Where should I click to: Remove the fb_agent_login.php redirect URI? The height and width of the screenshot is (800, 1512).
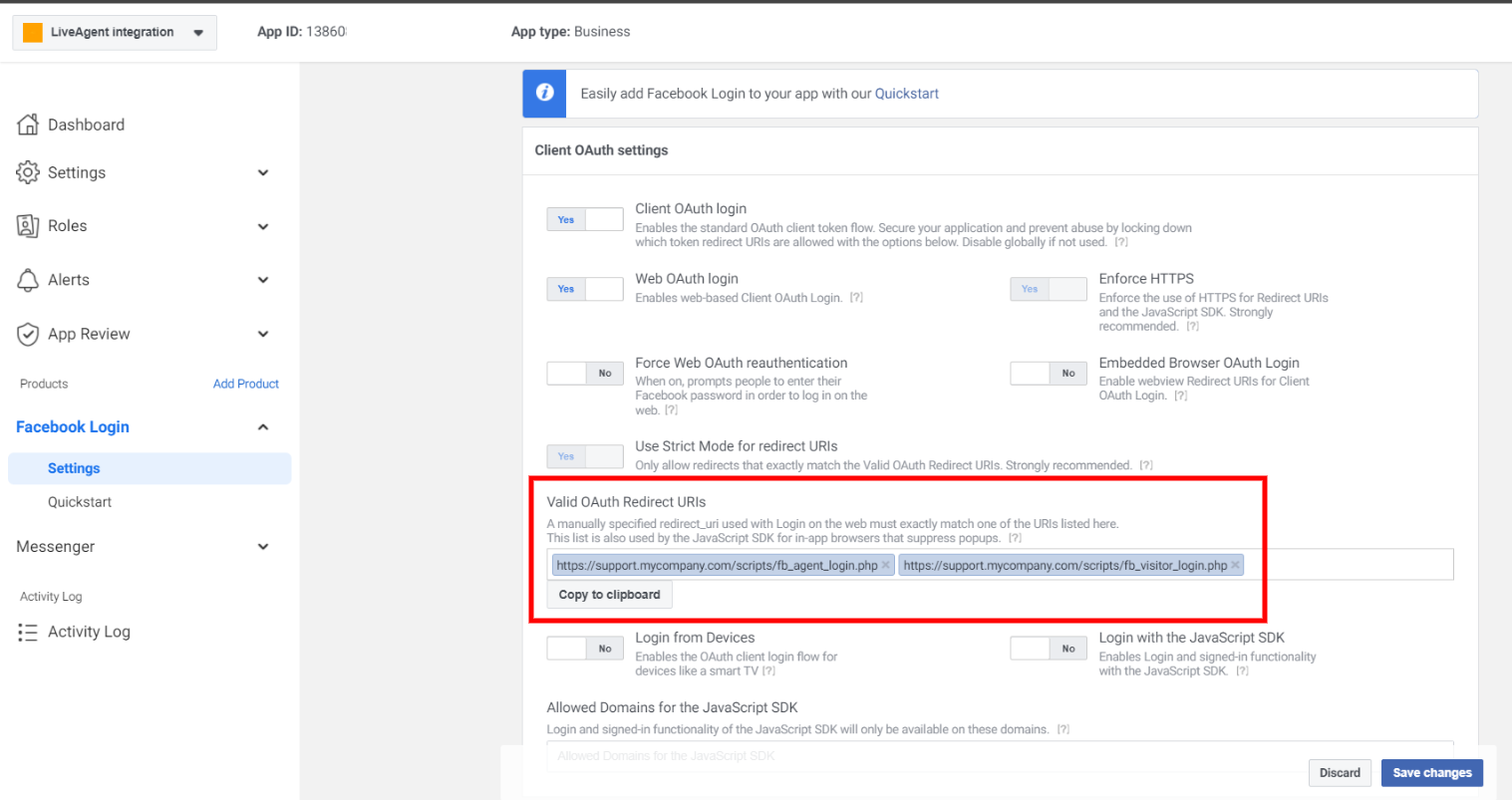885,564
